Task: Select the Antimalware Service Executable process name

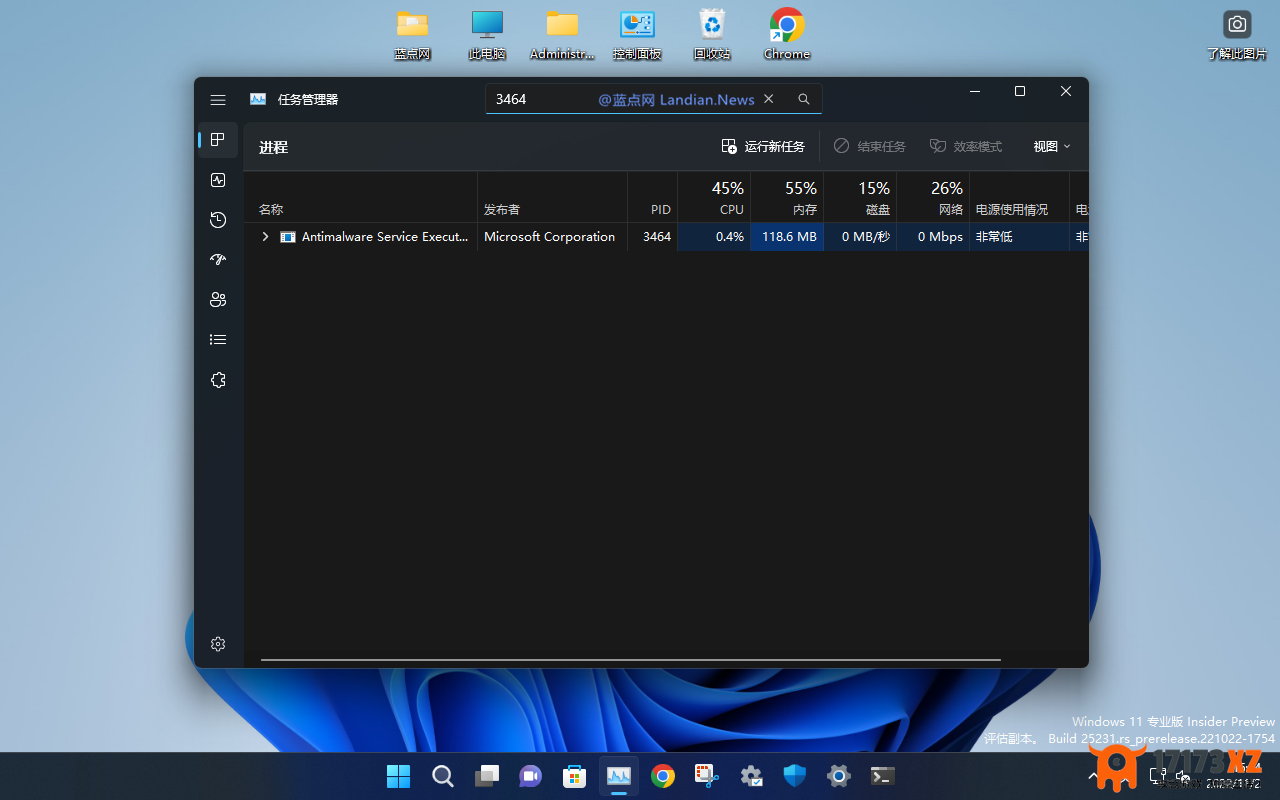Action: [384, 237]
